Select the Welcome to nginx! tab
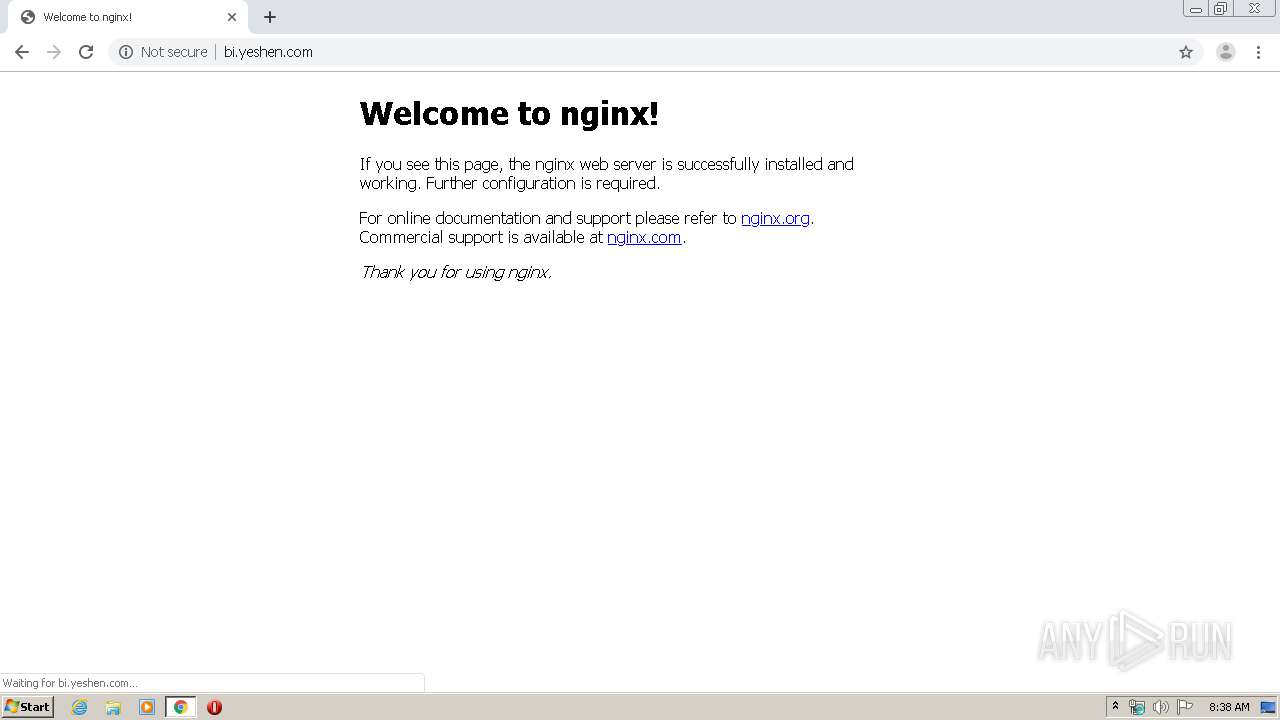This screenshot has width=1280, height=720. (126, 17)
